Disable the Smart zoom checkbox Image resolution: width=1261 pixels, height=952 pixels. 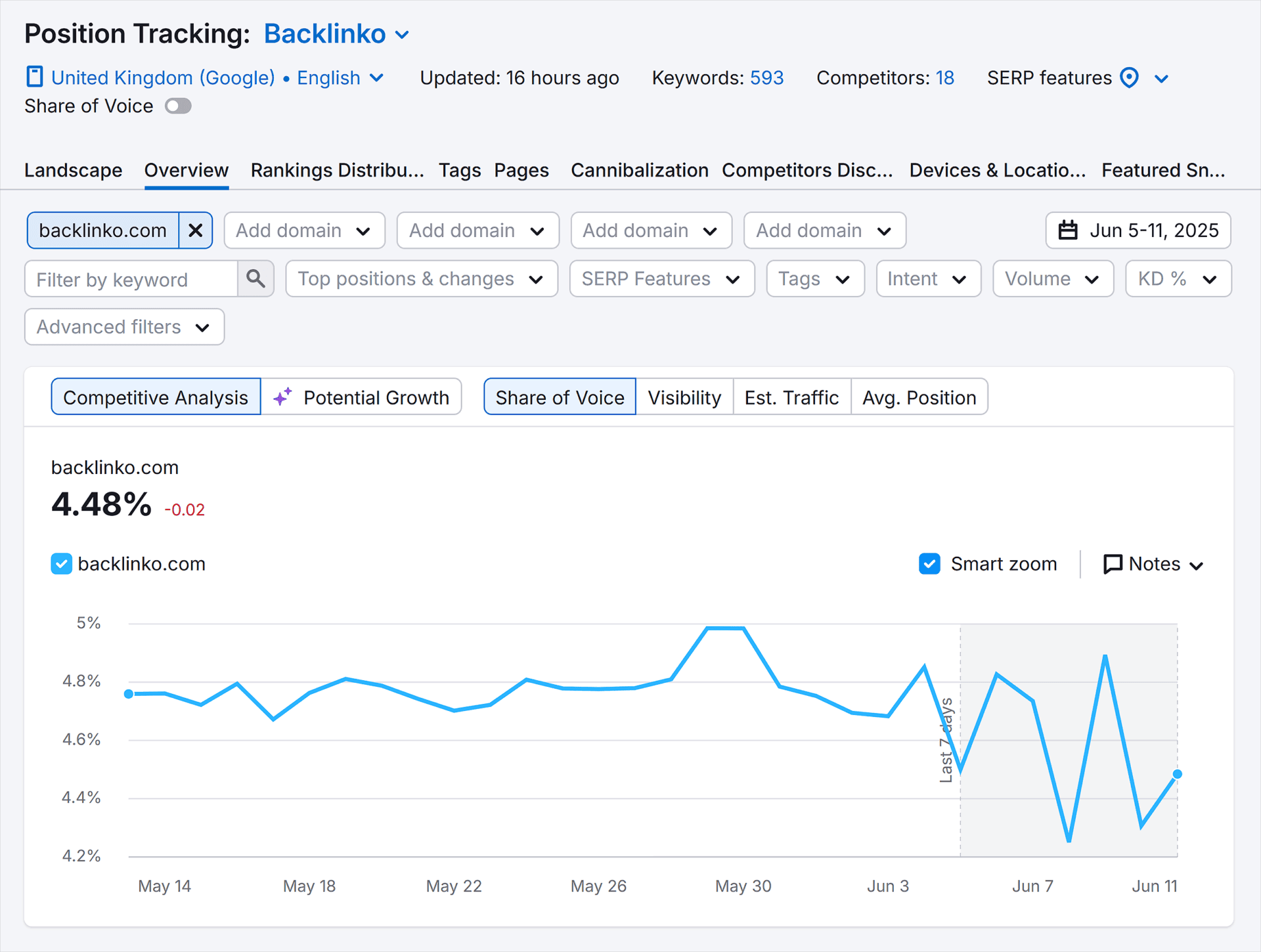click(x=929, y=564)
